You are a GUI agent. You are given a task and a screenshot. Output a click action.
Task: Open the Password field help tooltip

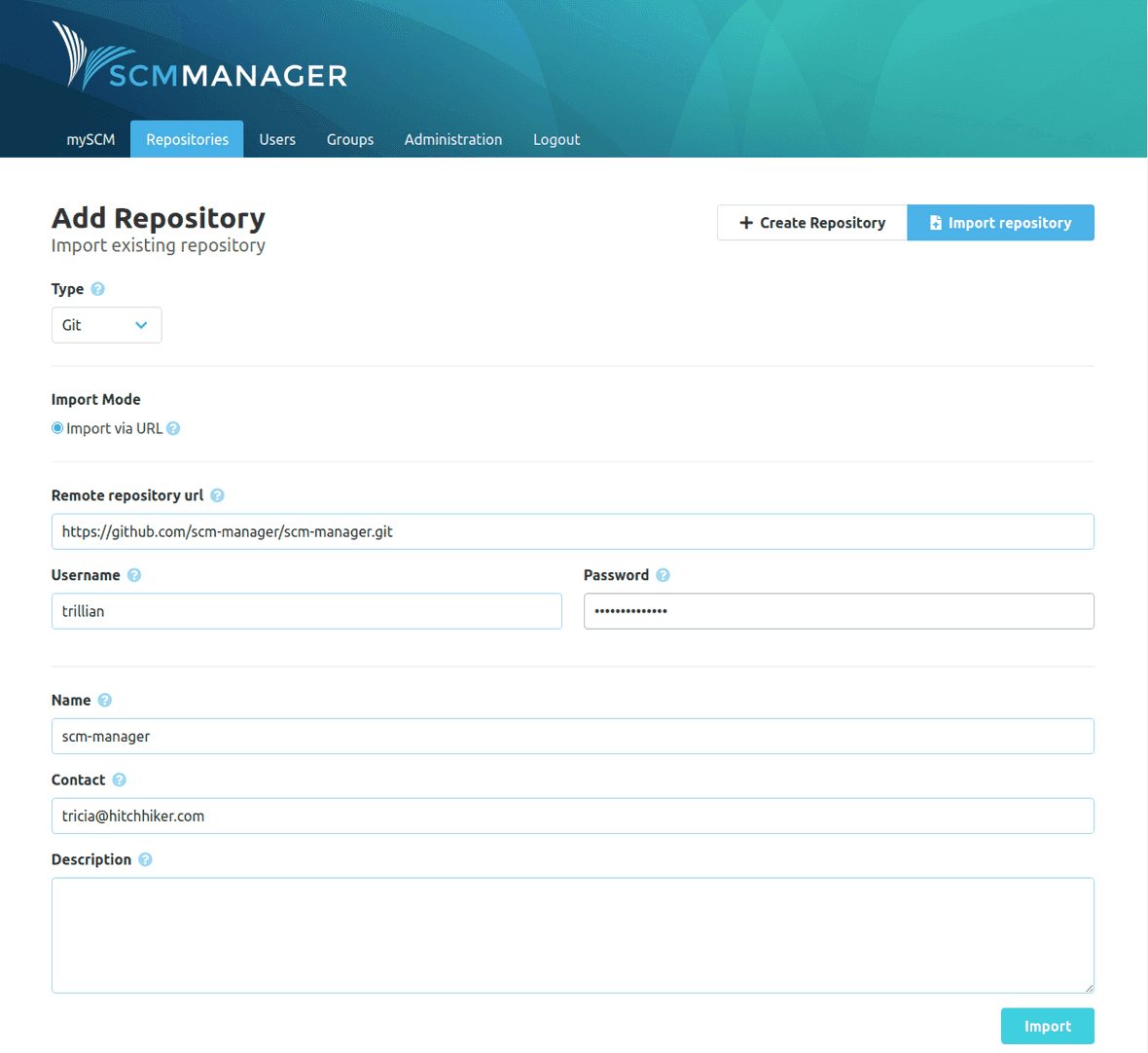[663, 574]
